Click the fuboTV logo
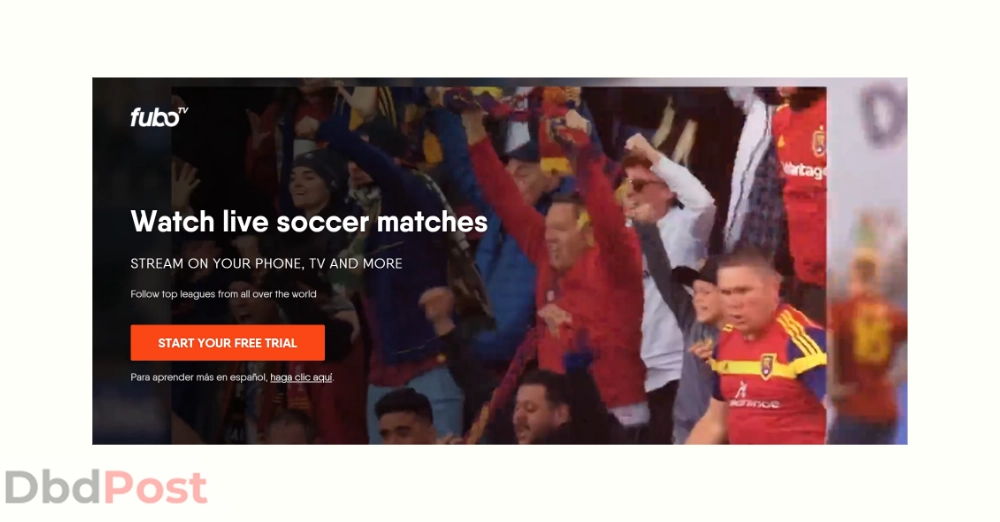The height and width of the screenshot is (522, 1000). tap(159, 117)
